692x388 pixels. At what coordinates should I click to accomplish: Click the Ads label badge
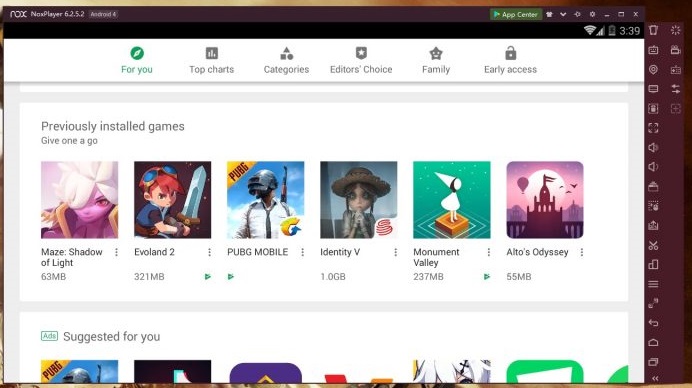(49, 336)
